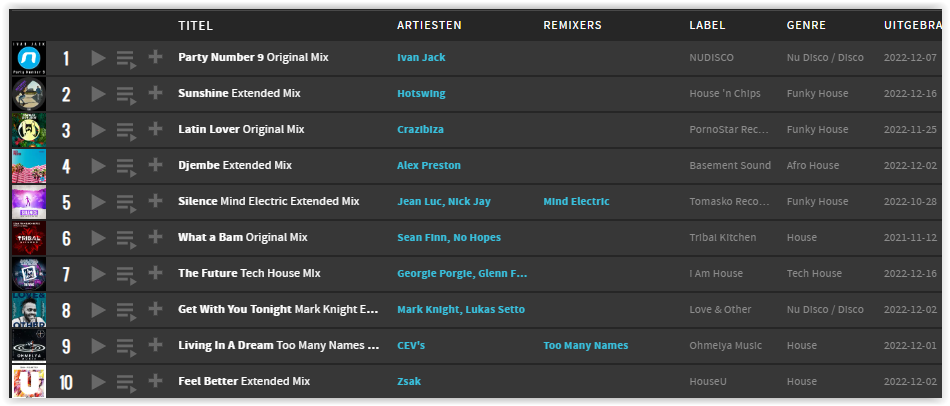
Task: Click plus icon for Latin Lover
Action: coord(155,129)
